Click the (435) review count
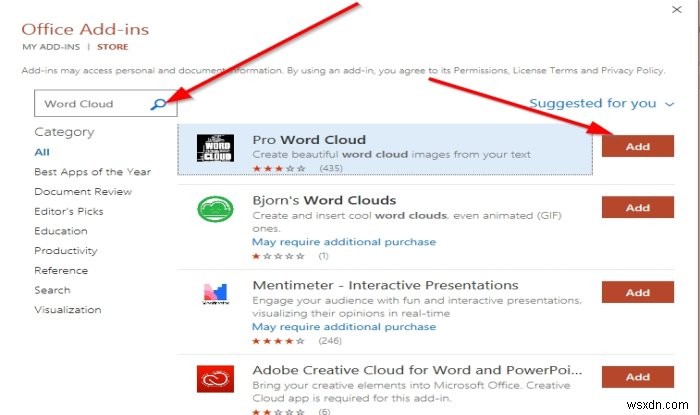The height and width of the screenshot is (415, 700). (331, 168)
